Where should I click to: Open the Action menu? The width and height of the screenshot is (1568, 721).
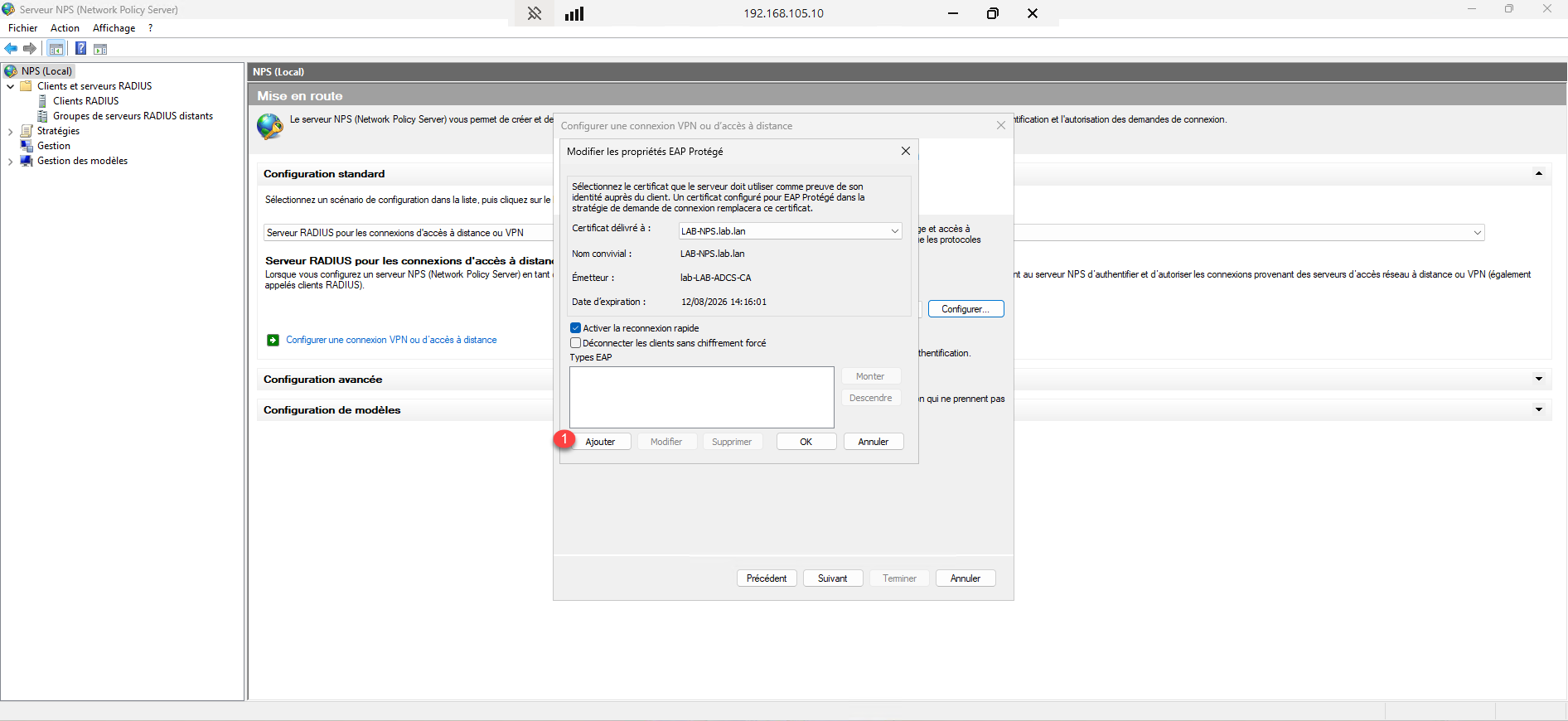click(65, 28)
